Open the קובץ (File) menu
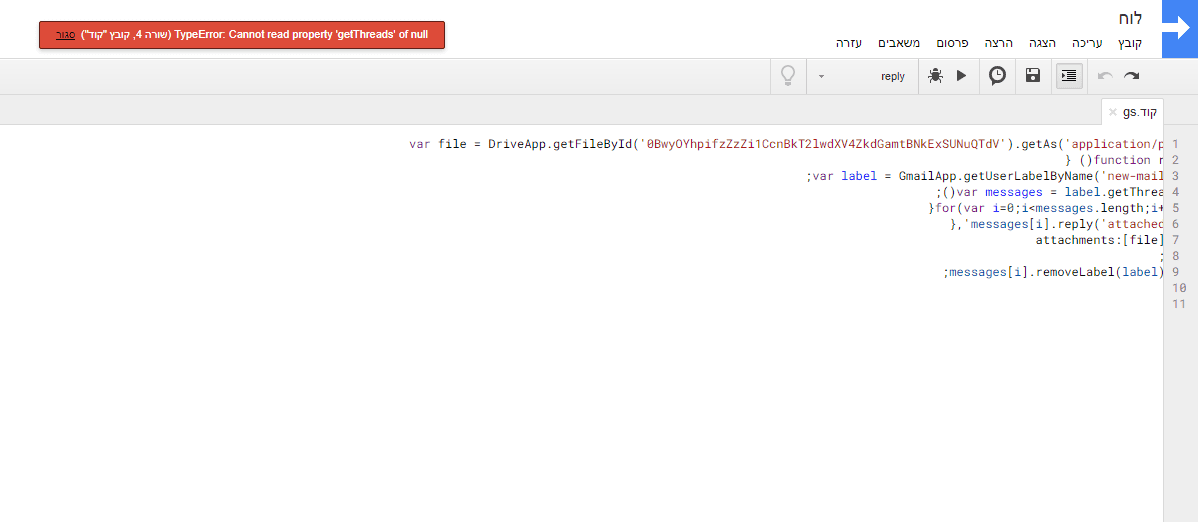 pos(1130,43)
